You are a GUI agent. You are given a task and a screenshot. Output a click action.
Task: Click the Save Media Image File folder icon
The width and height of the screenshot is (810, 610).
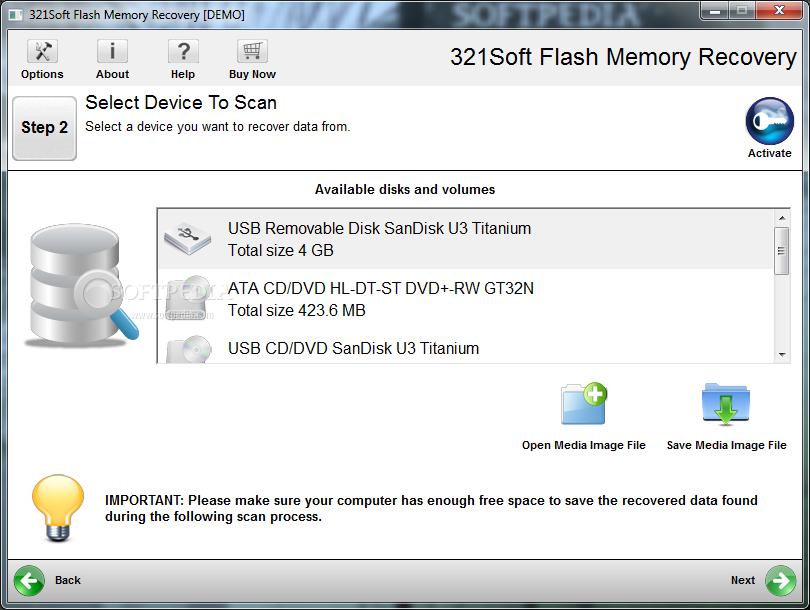pyautogui.click(x=726, y=404)
